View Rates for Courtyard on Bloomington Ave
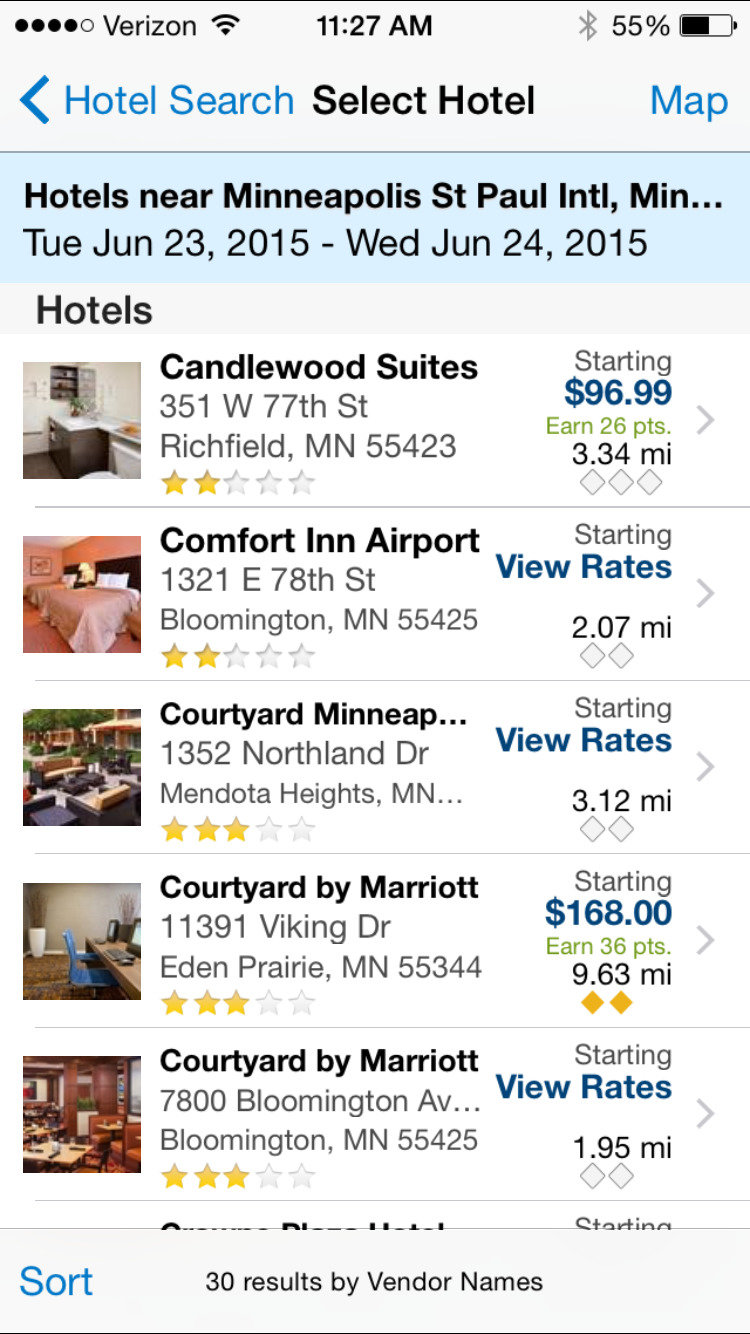The image size is (750, 1334). click(584, 1087)
